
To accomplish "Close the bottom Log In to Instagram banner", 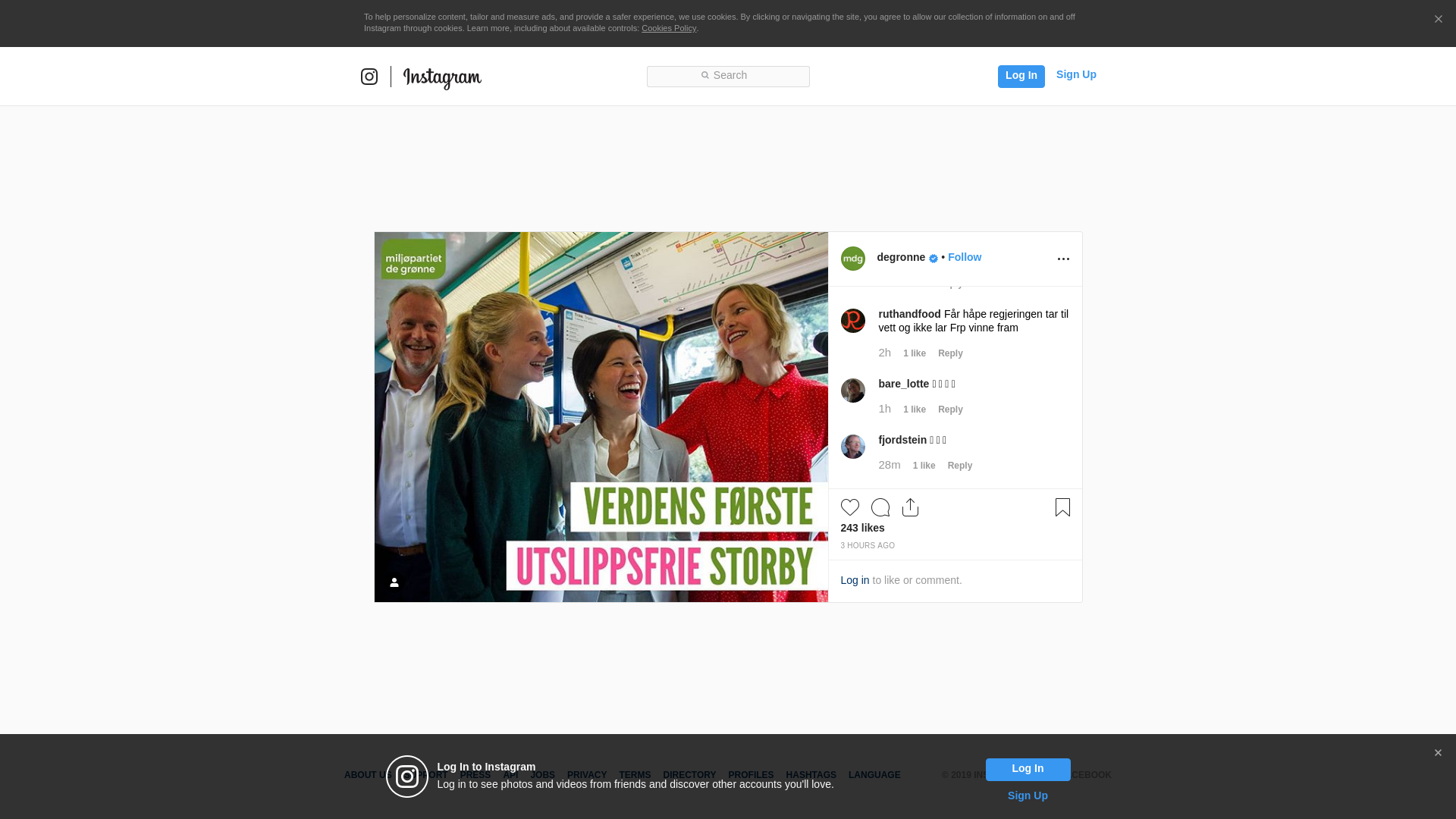I will tap(1438, 753).
